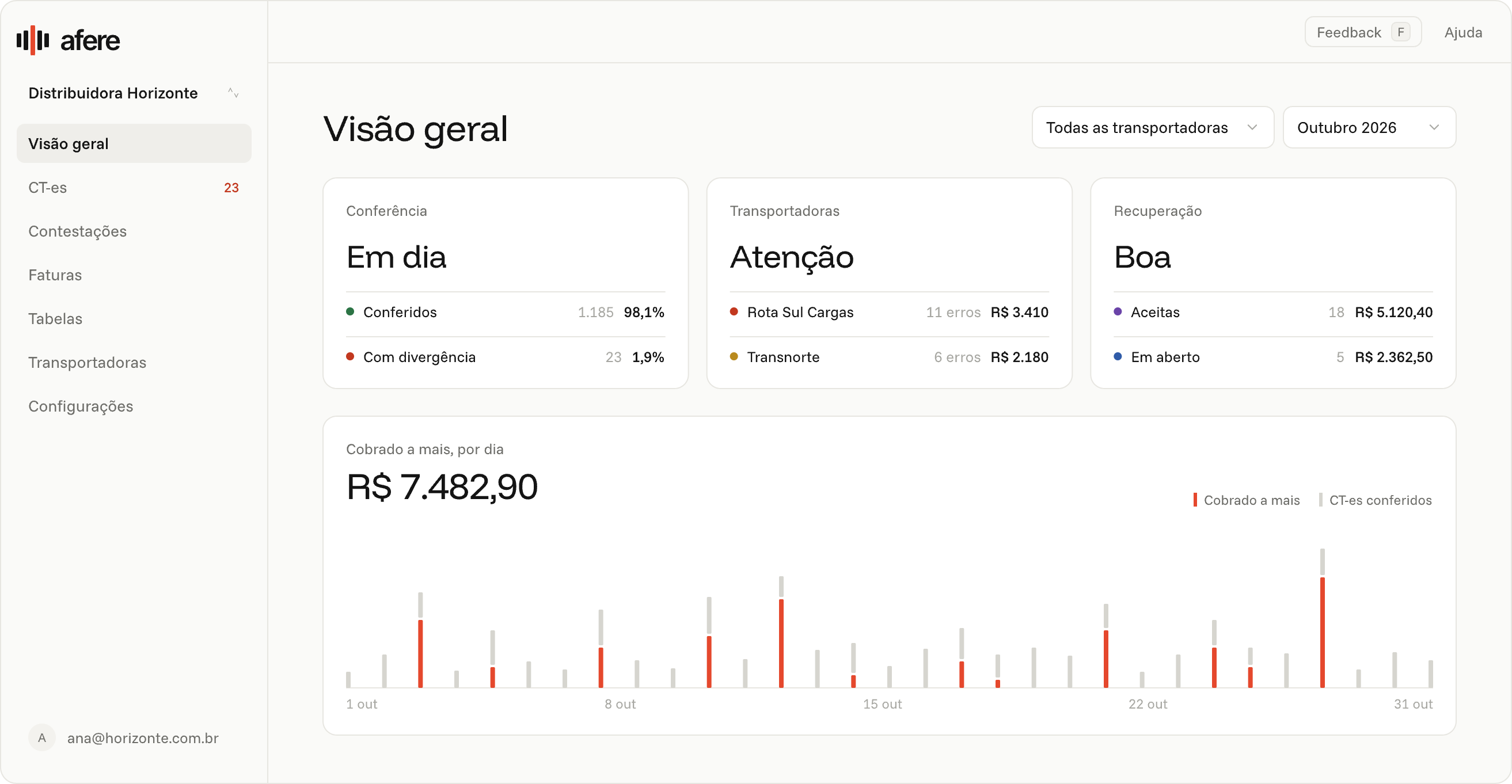This screenshot has height=784, width=1512.
Task: Open the Ajuda link
Action: tap(1463, 32)
